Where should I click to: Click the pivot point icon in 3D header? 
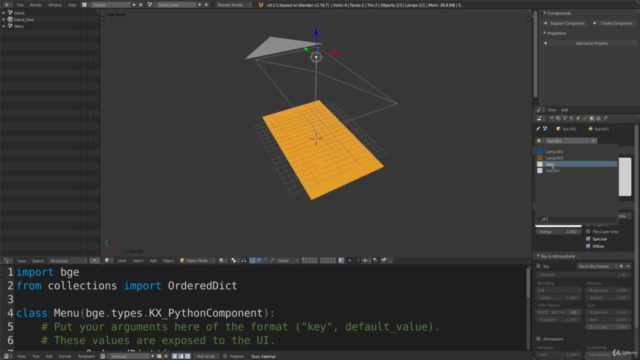pos(233,260)
